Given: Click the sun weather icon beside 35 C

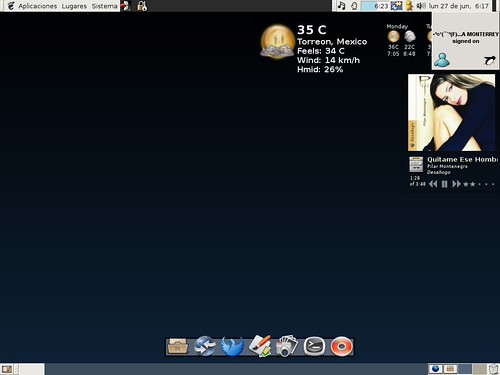Looking at the screenshot, I should click(277, 42).
